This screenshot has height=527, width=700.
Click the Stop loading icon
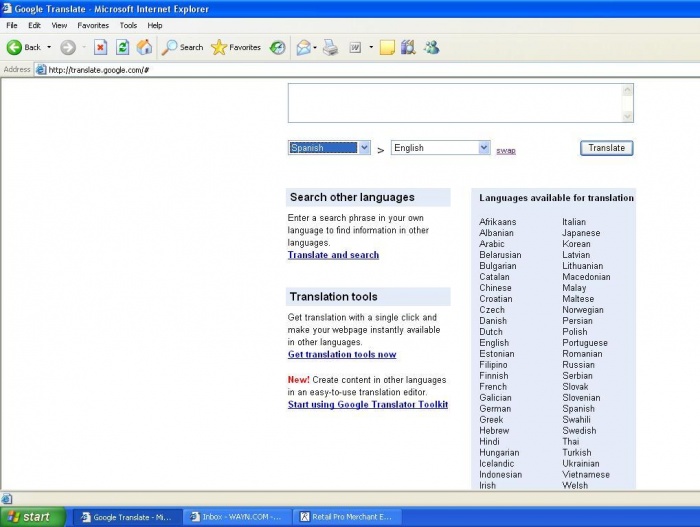[x=100, y=47]
